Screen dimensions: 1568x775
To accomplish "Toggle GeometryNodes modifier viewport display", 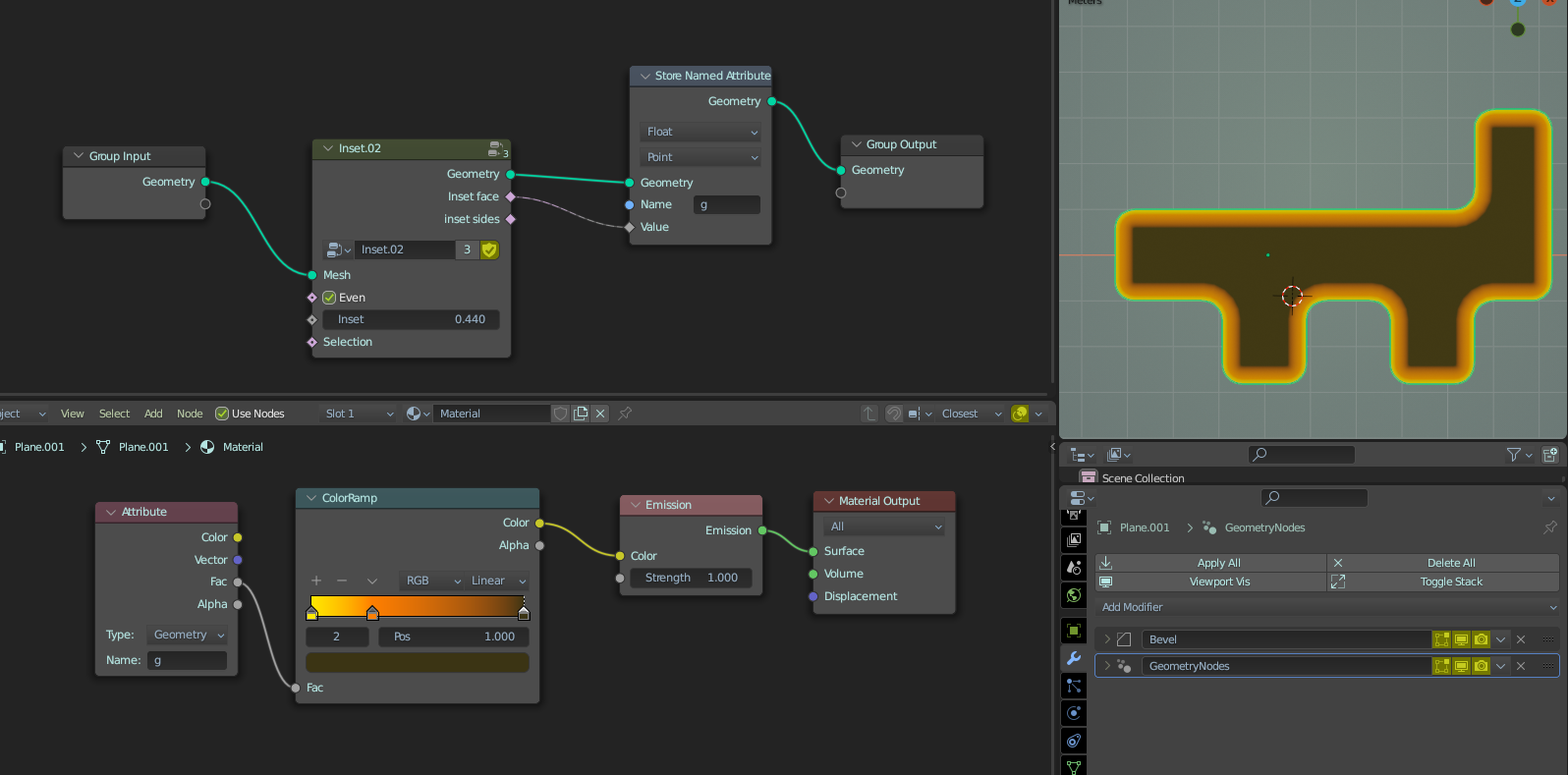I will pos(1462,666).
